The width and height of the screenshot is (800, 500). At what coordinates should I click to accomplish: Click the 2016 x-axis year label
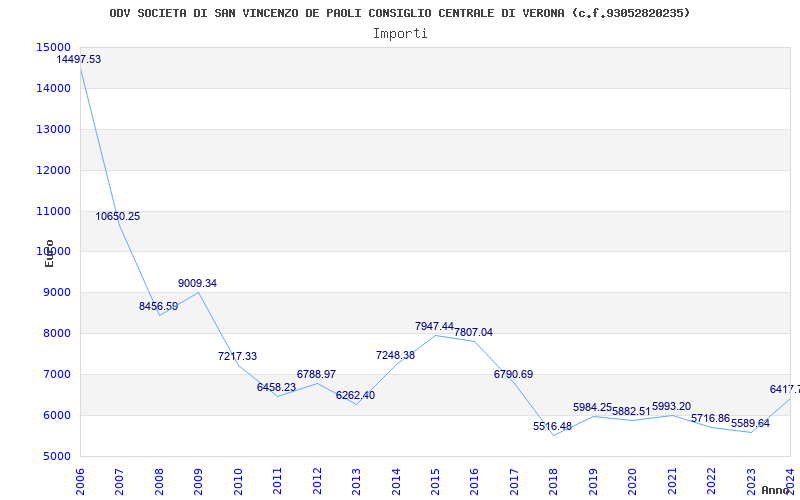[x=474, y=481]
